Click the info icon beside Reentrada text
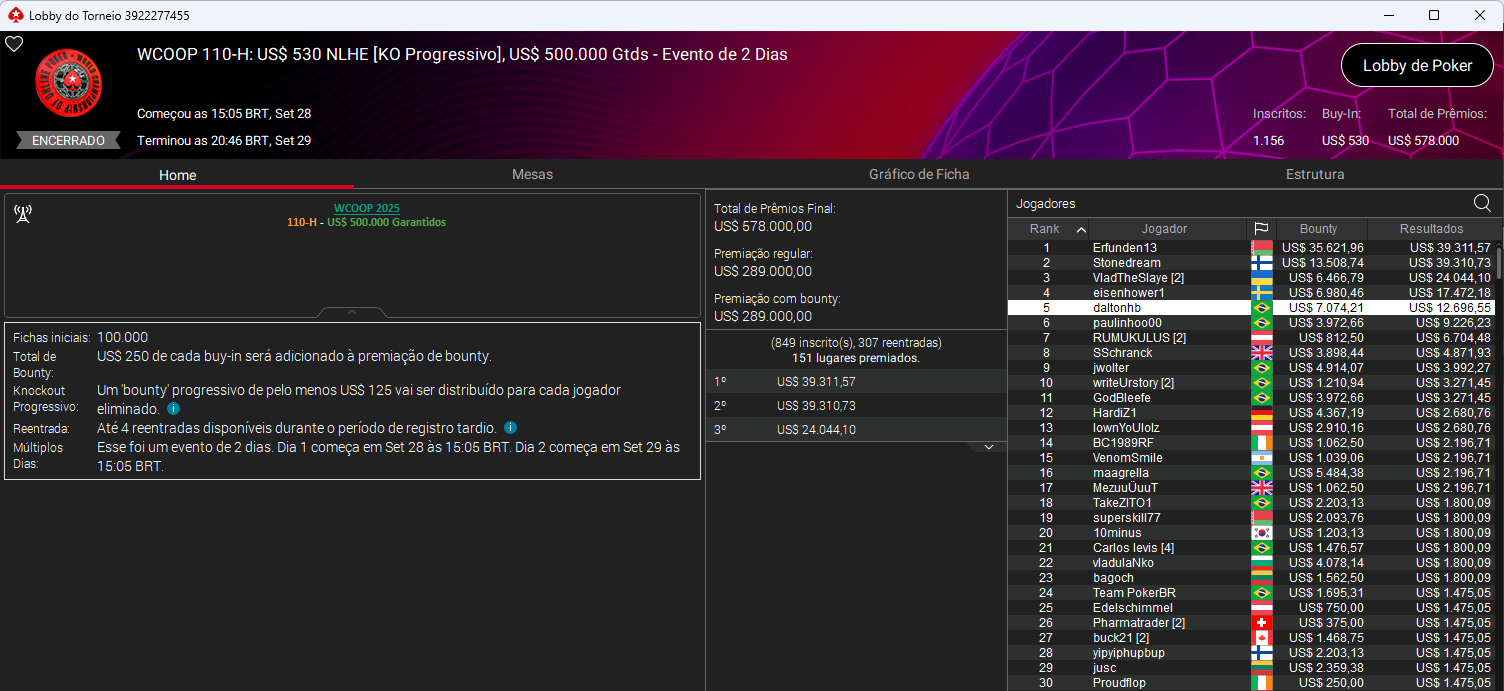 [x=510, y=428]
